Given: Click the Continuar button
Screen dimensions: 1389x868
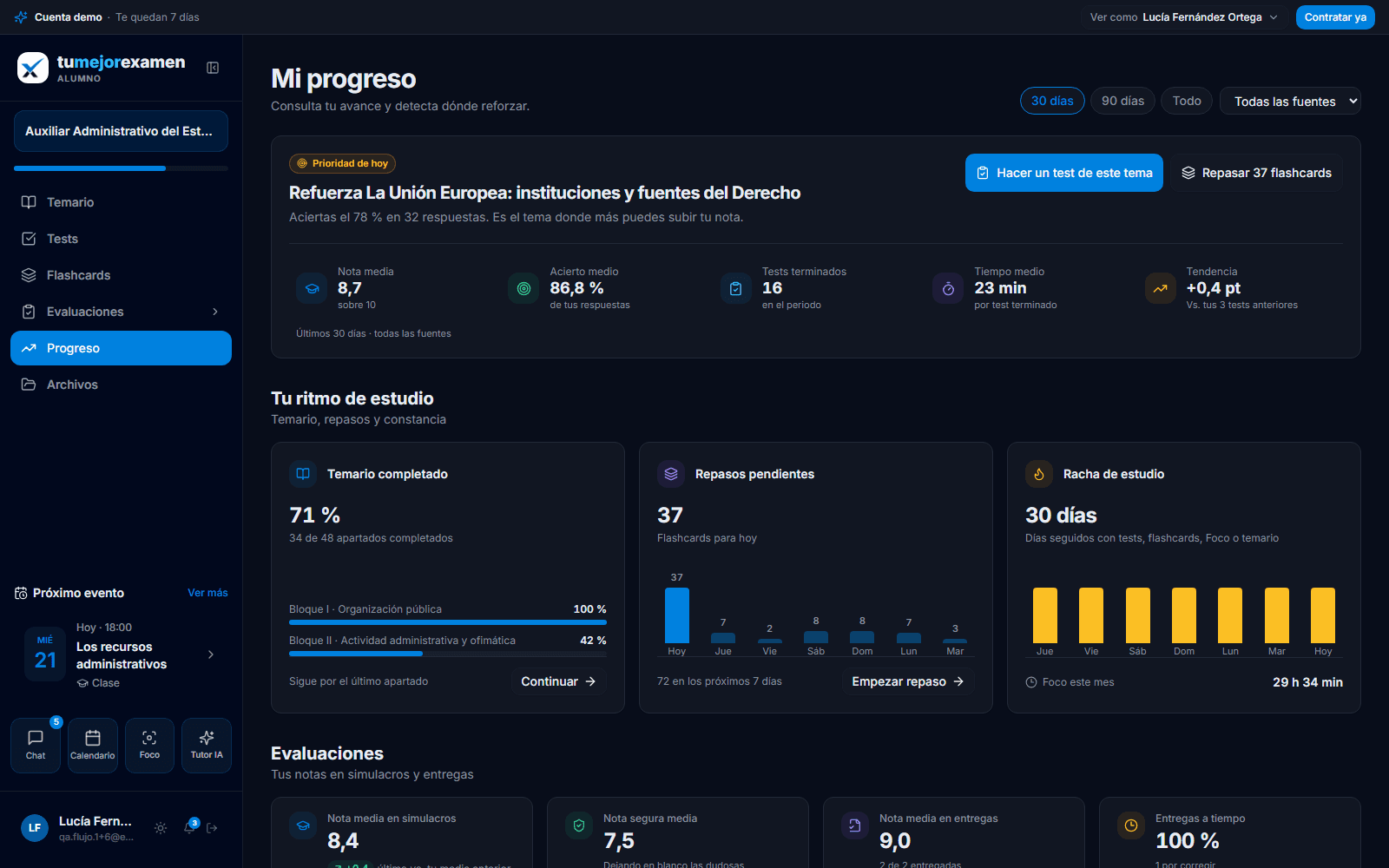Looking at the screenshot, I should [x=558, y=681].
